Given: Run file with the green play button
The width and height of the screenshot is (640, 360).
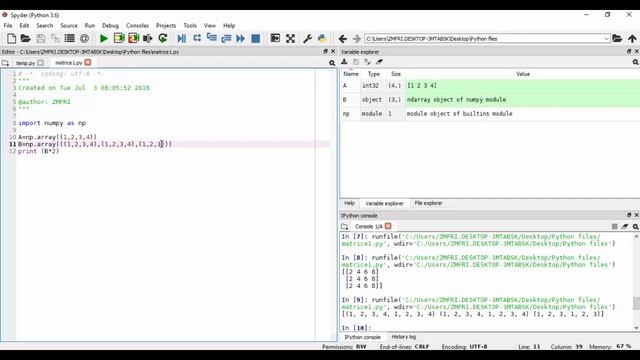Looking at the screenshot, I should [104, 38].
